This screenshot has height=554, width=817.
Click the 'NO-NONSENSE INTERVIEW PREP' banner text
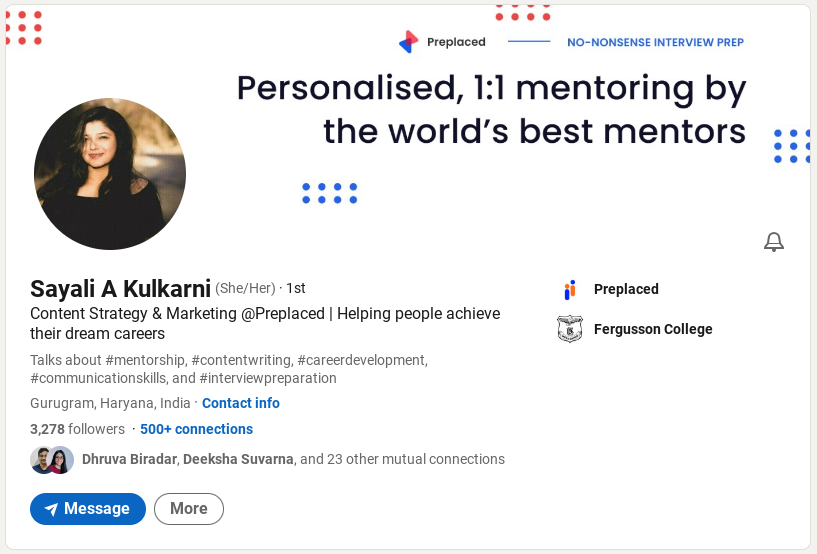[x=655, y=42]
